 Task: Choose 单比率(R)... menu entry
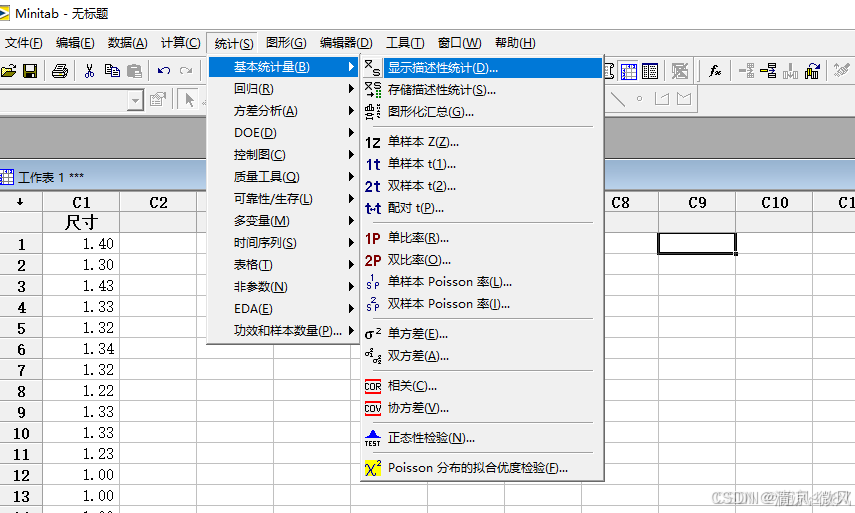pos(482,238)
